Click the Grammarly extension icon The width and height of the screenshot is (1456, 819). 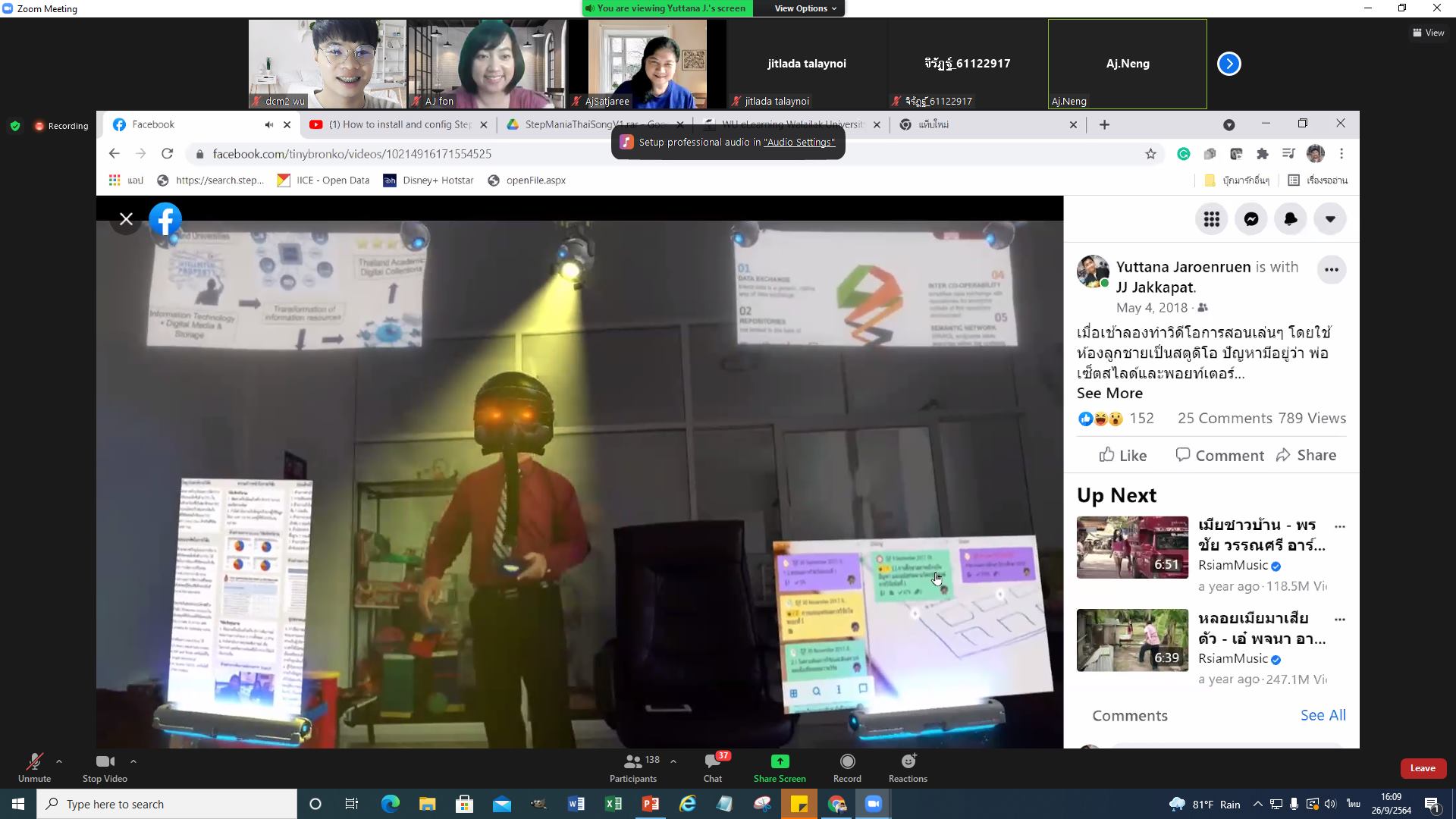pyautogui.click(x=1183, y=154)
